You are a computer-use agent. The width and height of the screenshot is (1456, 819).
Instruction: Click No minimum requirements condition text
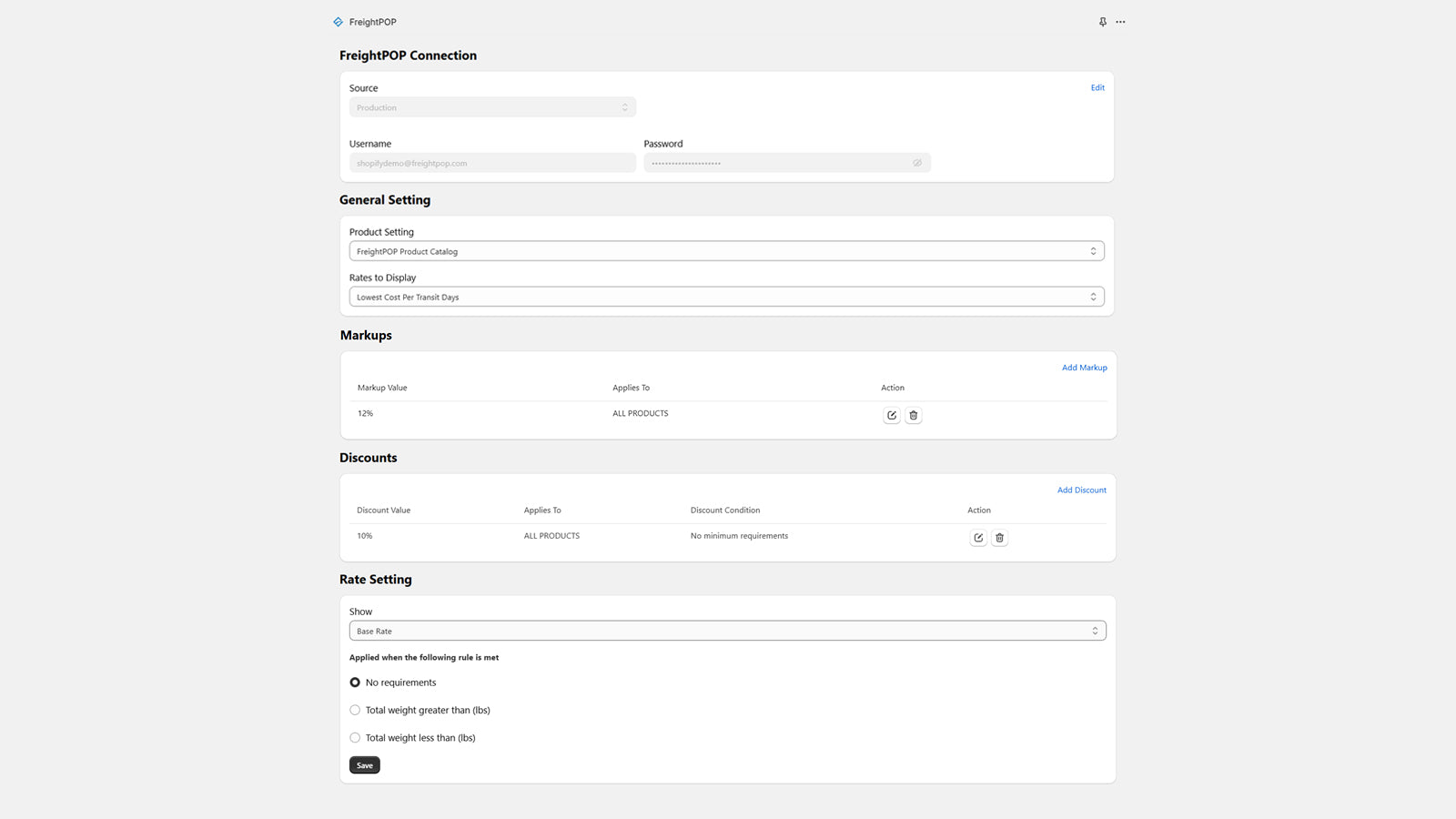(x=739, y=536)
